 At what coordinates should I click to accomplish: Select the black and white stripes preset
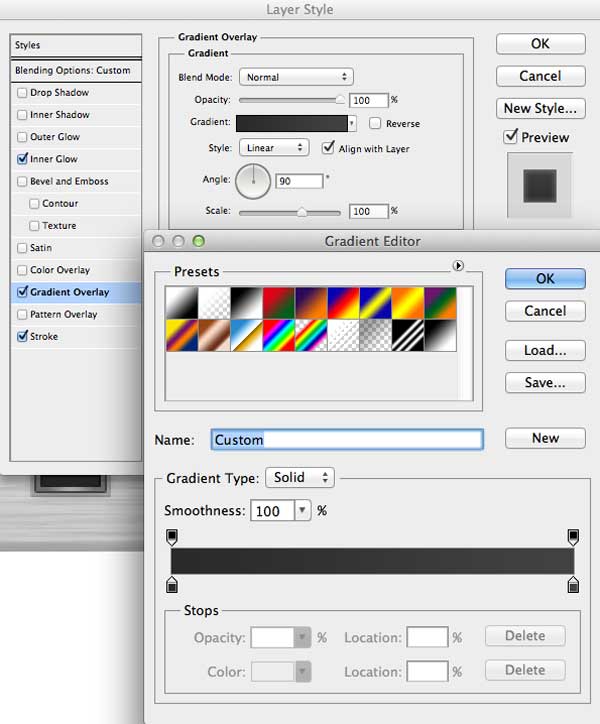408,336
